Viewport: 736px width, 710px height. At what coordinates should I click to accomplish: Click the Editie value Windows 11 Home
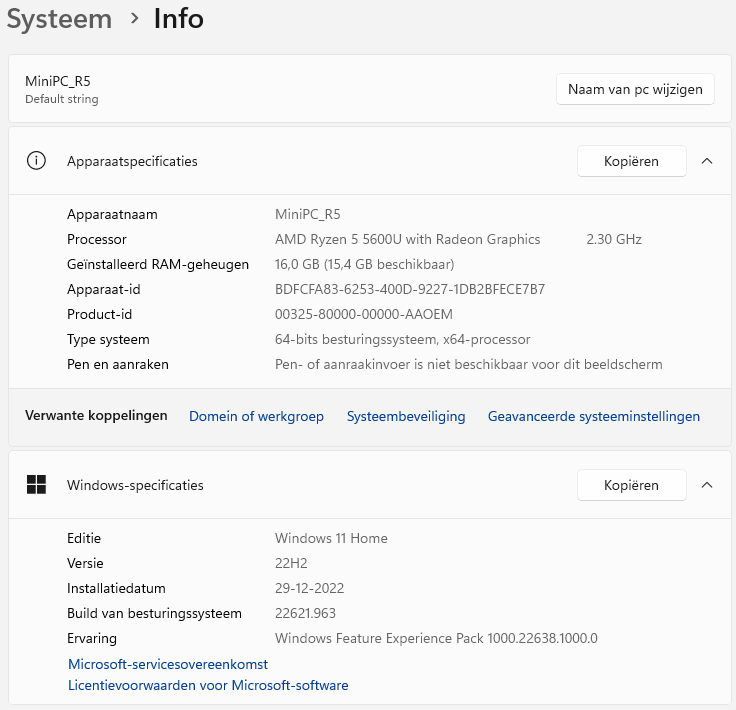(x=331, y=538)
